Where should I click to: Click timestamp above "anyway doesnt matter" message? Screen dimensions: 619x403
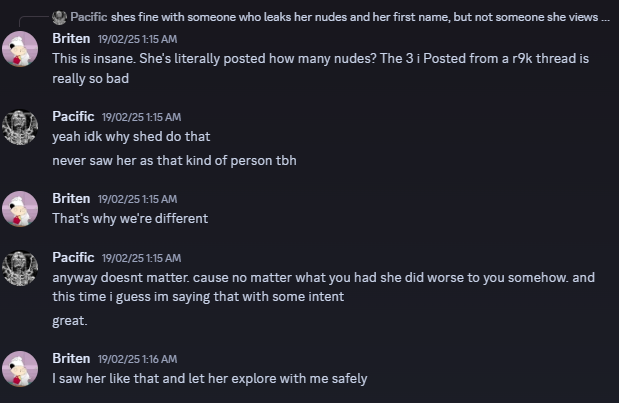(x=141, y=258)
